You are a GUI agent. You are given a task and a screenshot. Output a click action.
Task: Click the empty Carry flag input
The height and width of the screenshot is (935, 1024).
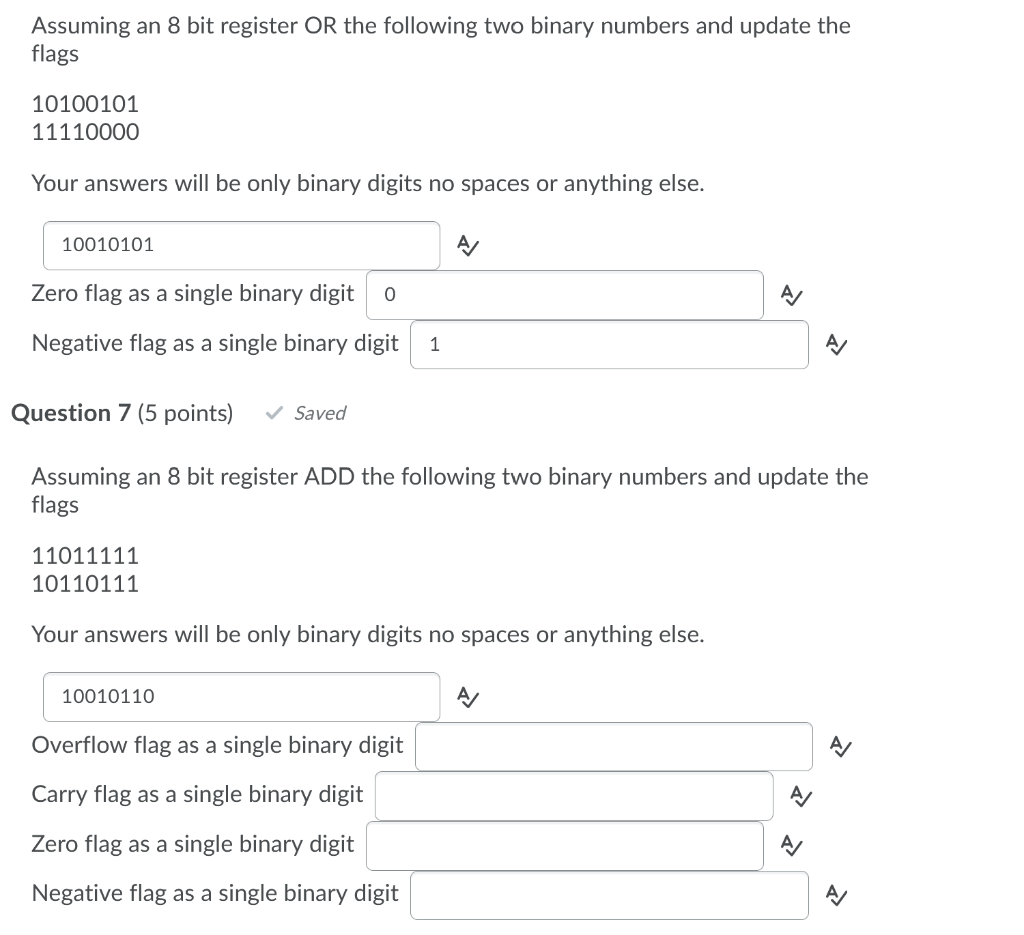(573, 795)
